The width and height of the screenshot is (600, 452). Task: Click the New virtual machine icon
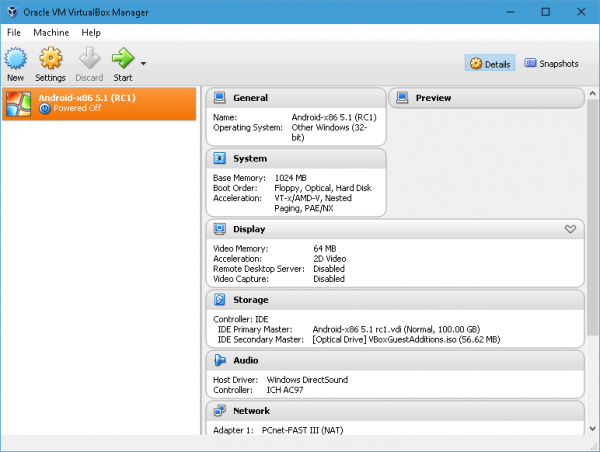pos(16,59)
